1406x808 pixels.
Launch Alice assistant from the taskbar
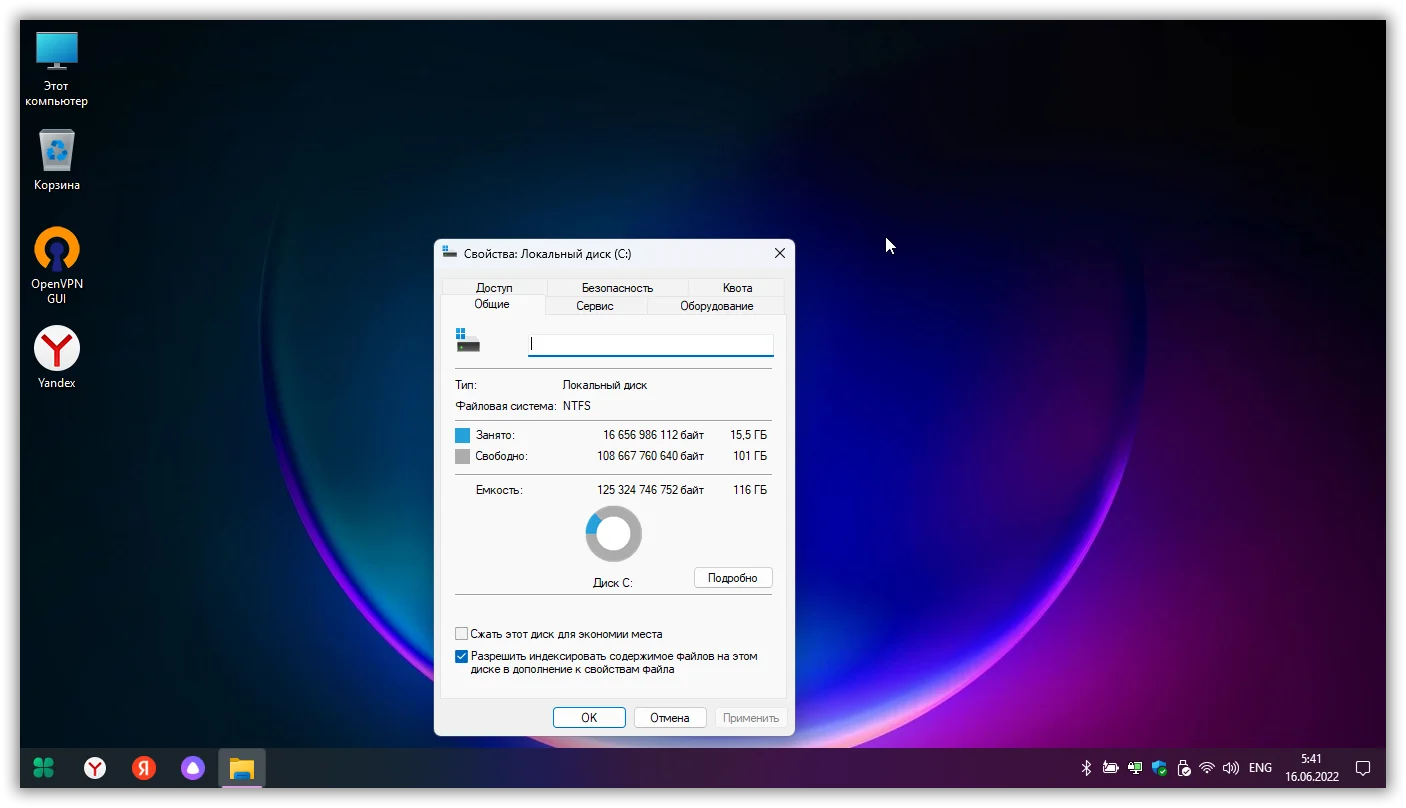pyautogui.click(x=193, y=768)
